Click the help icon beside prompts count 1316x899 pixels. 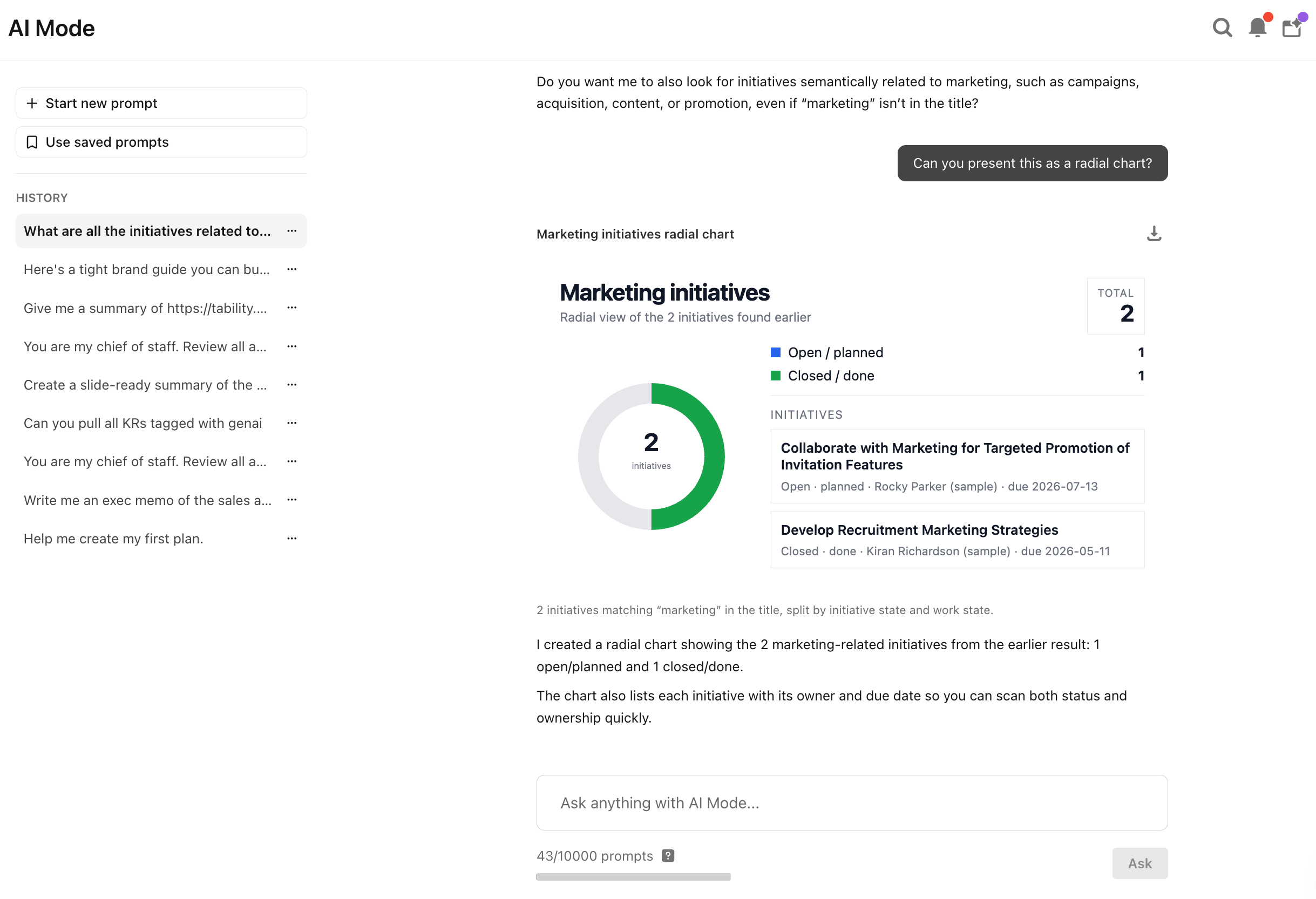668,855
